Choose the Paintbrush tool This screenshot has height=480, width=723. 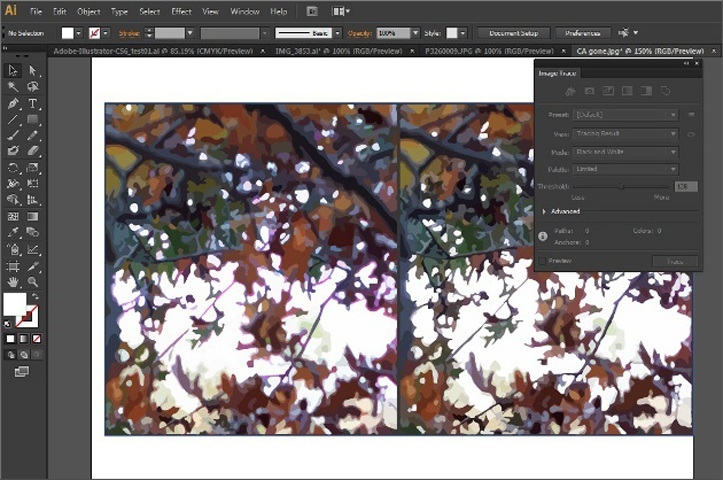(13, 135)
